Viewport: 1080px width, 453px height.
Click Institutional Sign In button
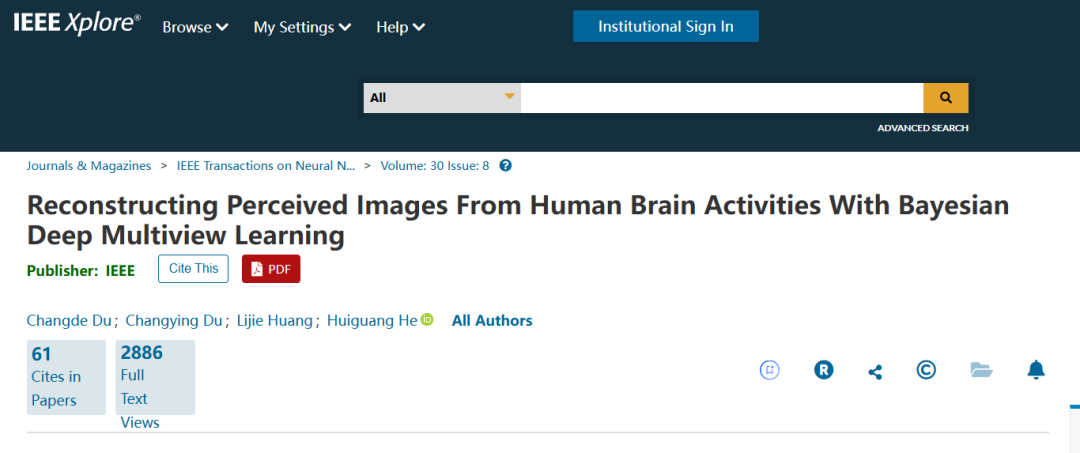tap(665, 26)
